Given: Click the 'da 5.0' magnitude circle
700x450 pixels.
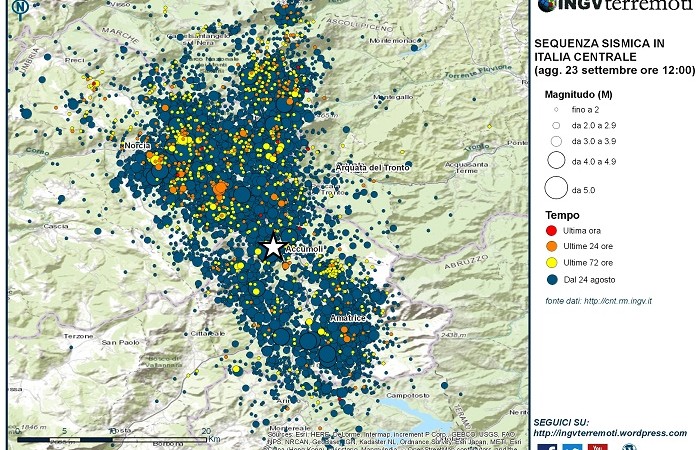Looking at the screenshot, I should pos(555,188).
